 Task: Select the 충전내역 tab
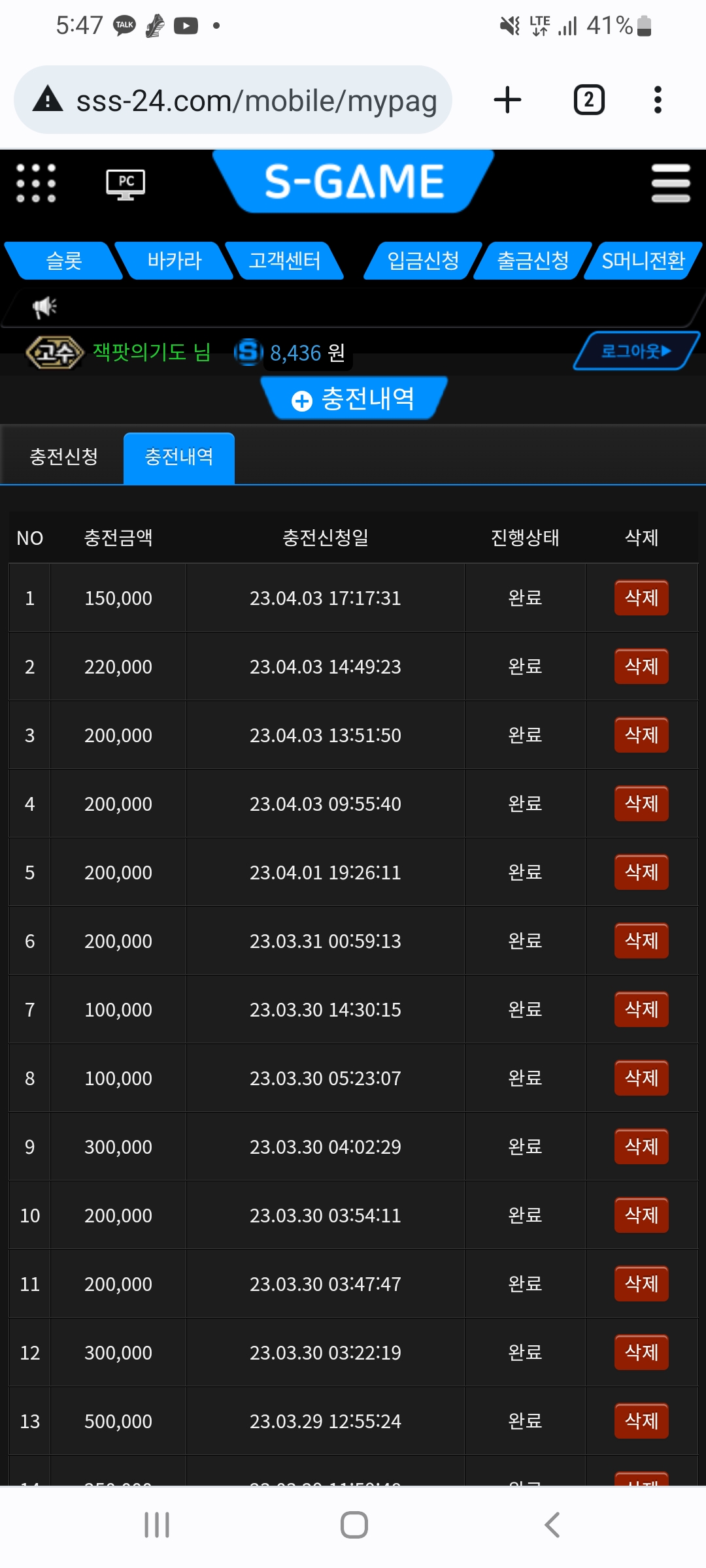click(x=179, y=457)
